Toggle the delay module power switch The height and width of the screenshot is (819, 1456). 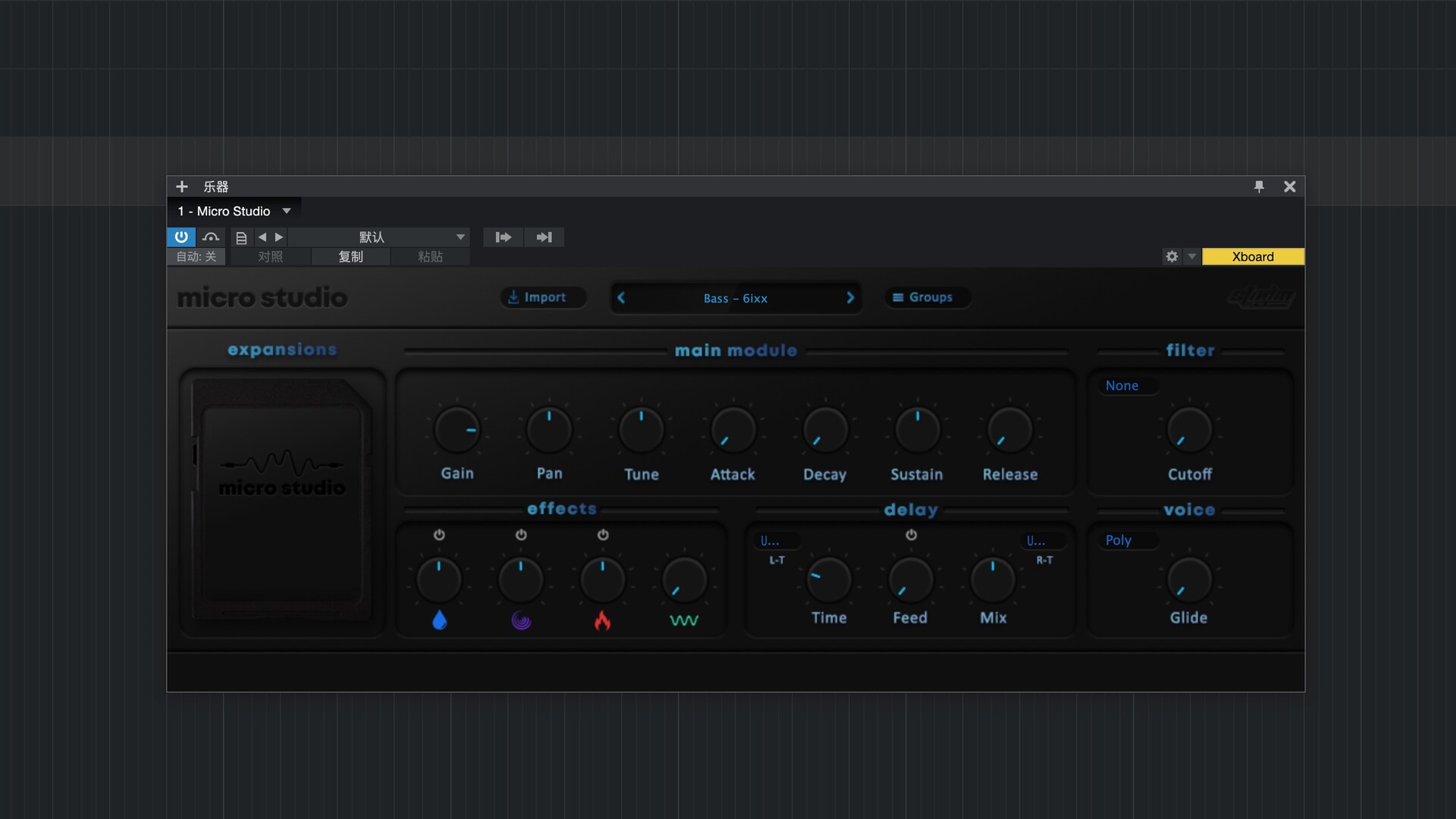coord(912,535)
